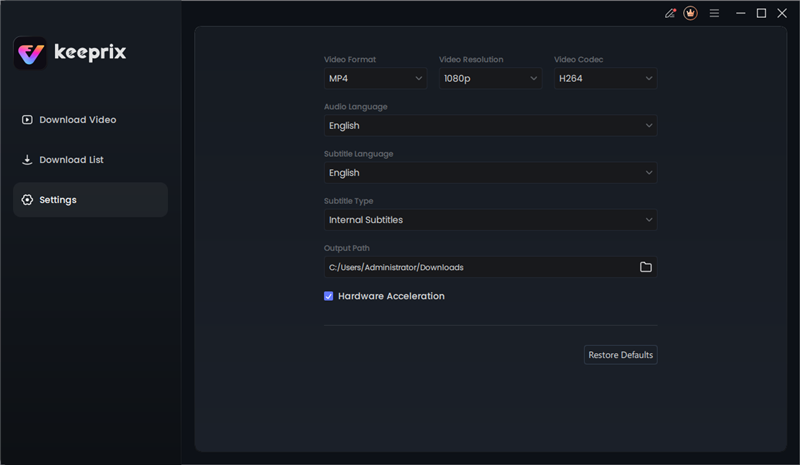The width and height of the screenshot is (800, 465).
Task: Browse output folder with folder icon
Action: (x=645, y=267)
